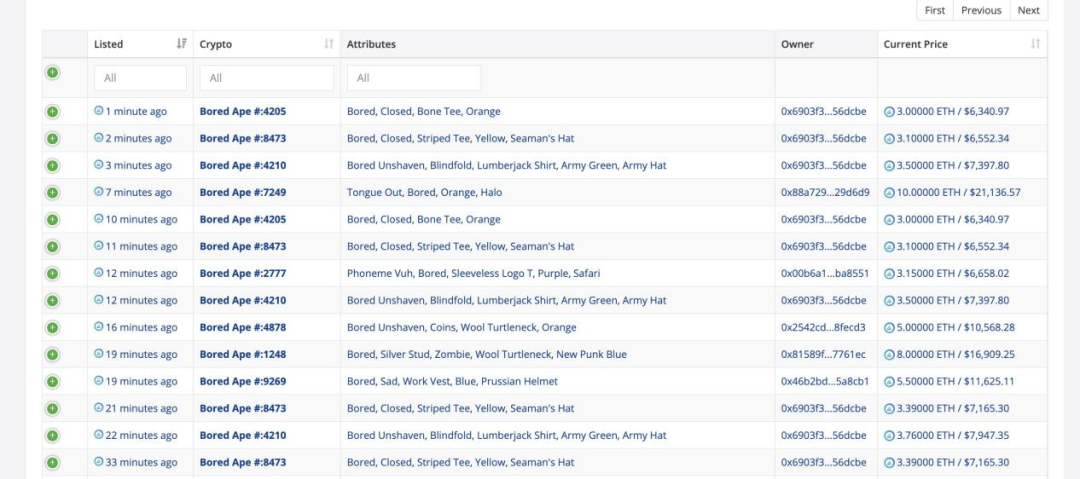Viewport: 1080px width, 479px height.
Task: Expand row for Bored Ape #7249
Action: (x=52, y=192)
